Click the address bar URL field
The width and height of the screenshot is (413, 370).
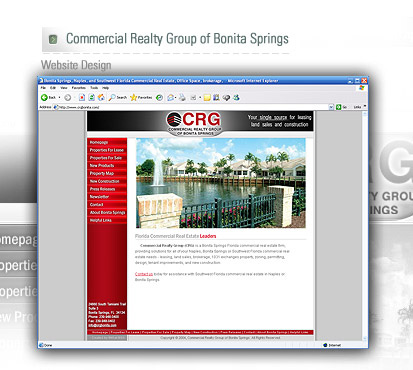[x=193, y=107]
